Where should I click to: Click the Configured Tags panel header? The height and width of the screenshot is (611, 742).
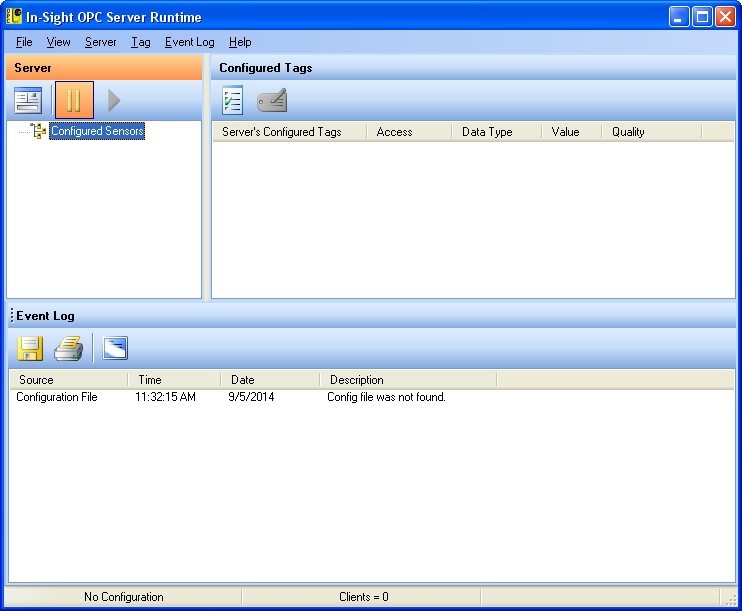(x=473, y=68)
